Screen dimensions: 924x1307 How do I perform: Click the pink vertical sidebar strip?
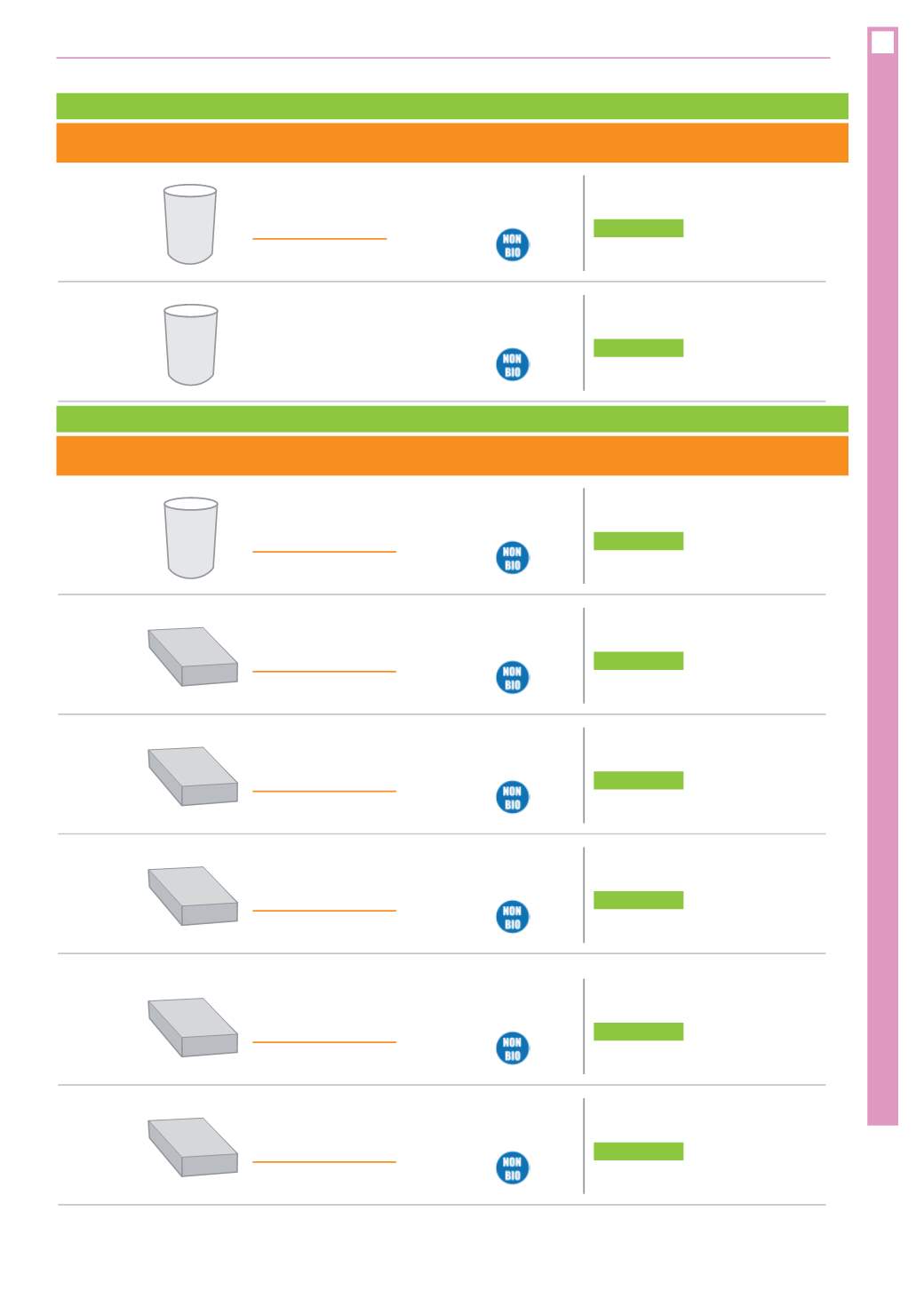[882, 576]
